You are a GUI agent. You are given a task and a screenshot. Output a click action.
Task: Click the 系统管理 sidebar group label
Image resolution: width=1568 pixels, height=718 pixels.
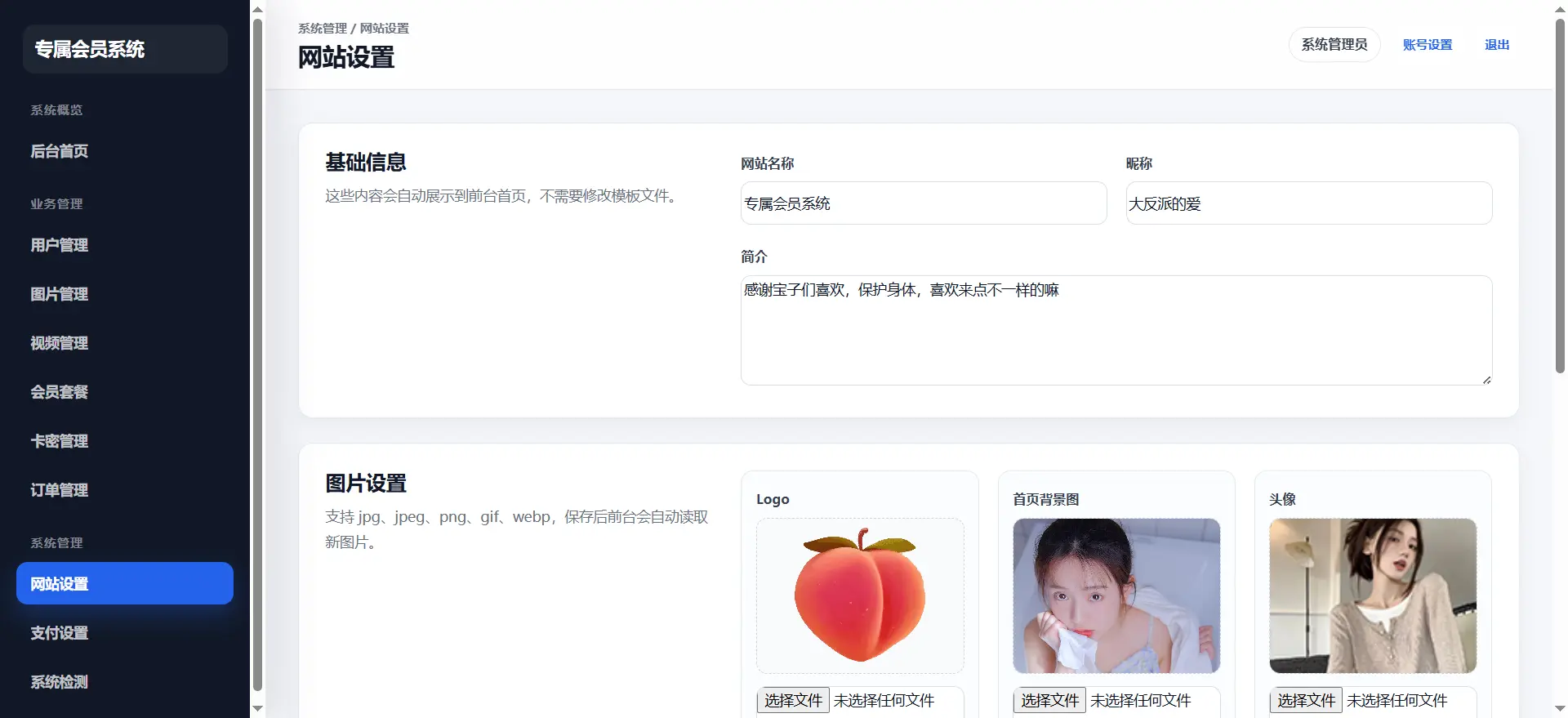[56, 542]
